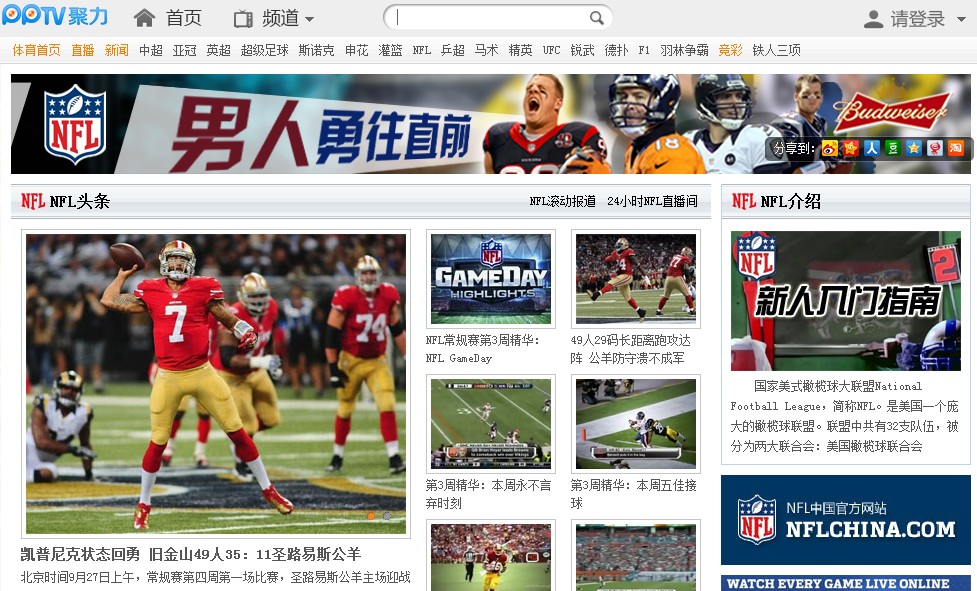Open the 马术 nav item

click(486, 50)
